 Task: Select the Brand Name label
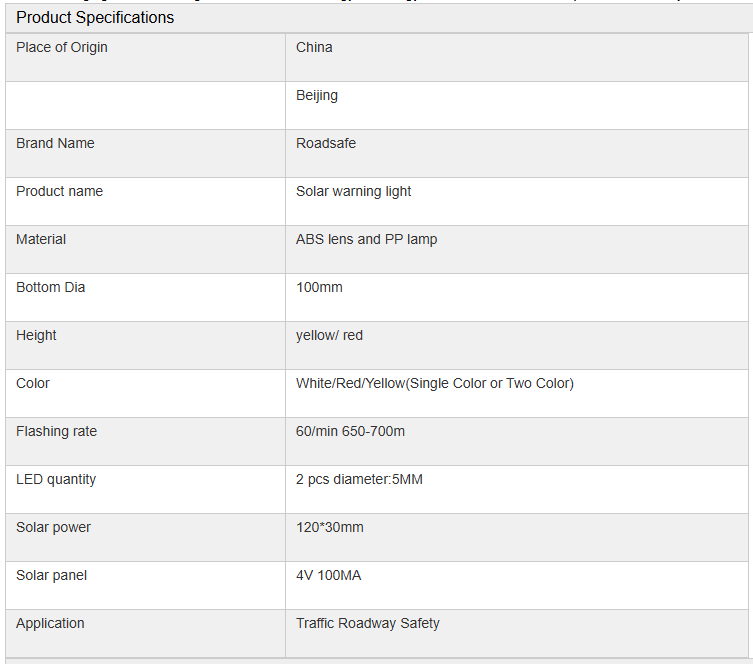coord(55,144)
